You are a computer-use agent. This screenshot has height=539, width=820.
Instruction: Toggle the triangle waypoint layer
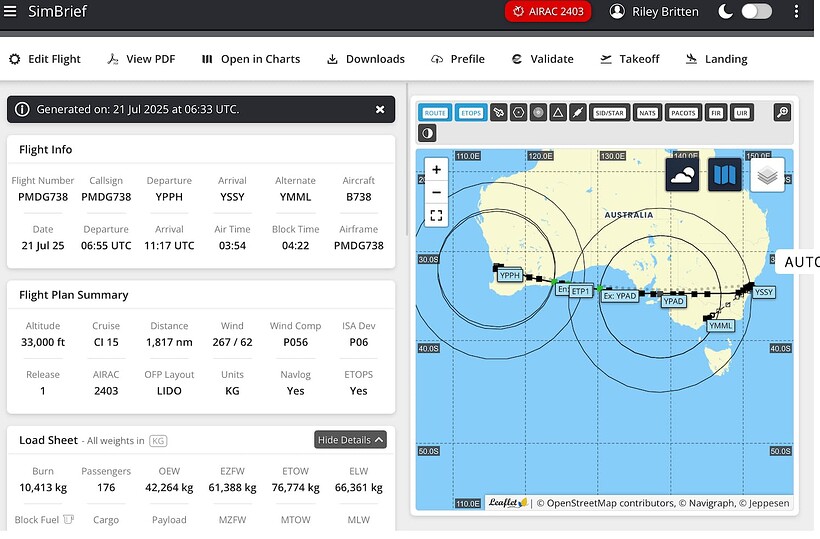click(558, 113)
